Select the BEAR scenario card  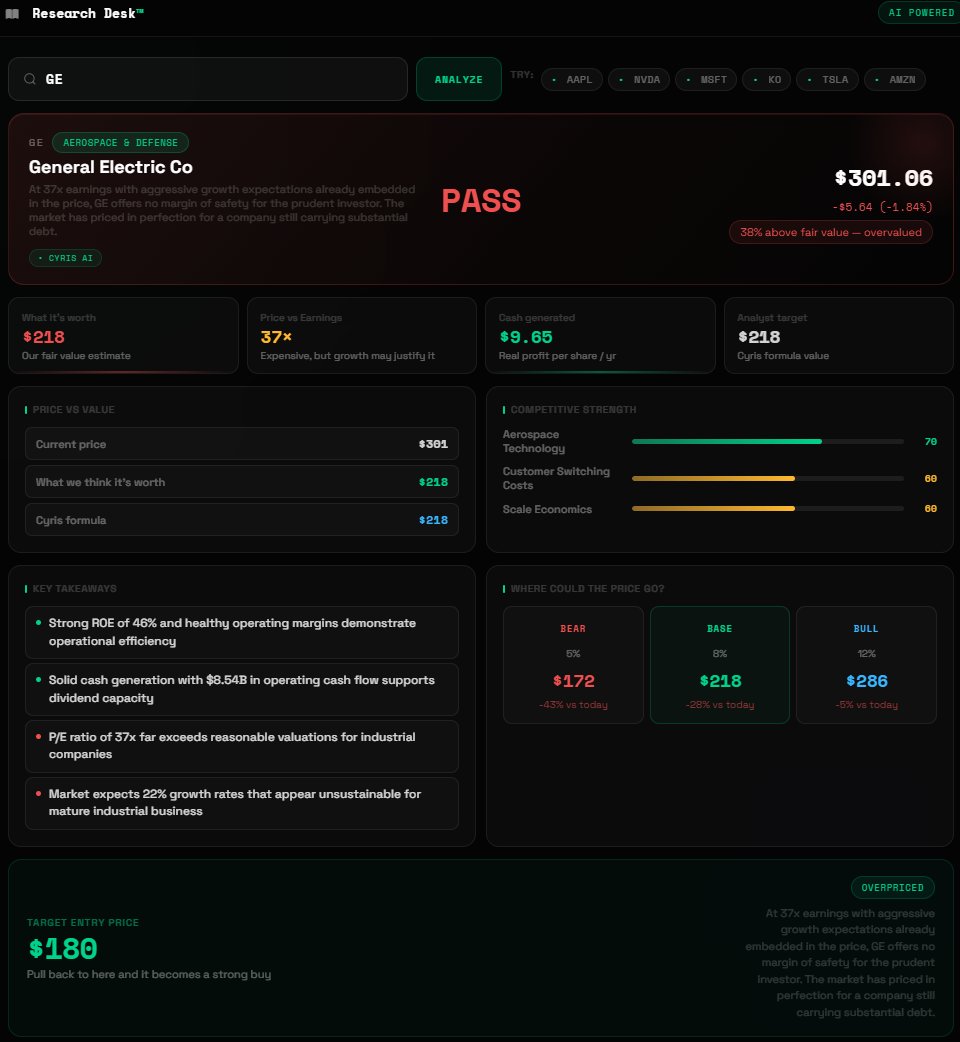573,665
